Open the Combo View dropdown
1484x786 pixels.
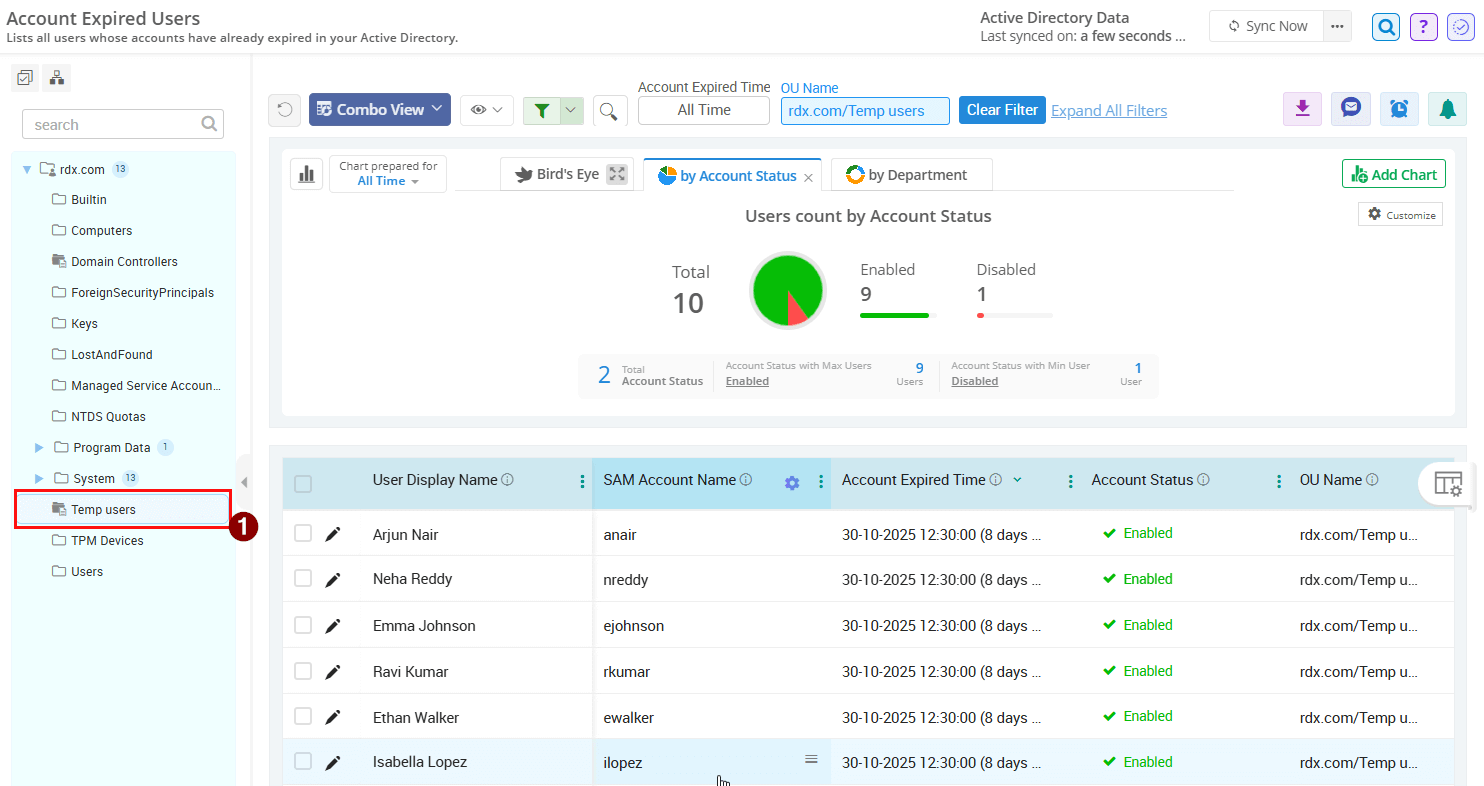pos(380,110)
